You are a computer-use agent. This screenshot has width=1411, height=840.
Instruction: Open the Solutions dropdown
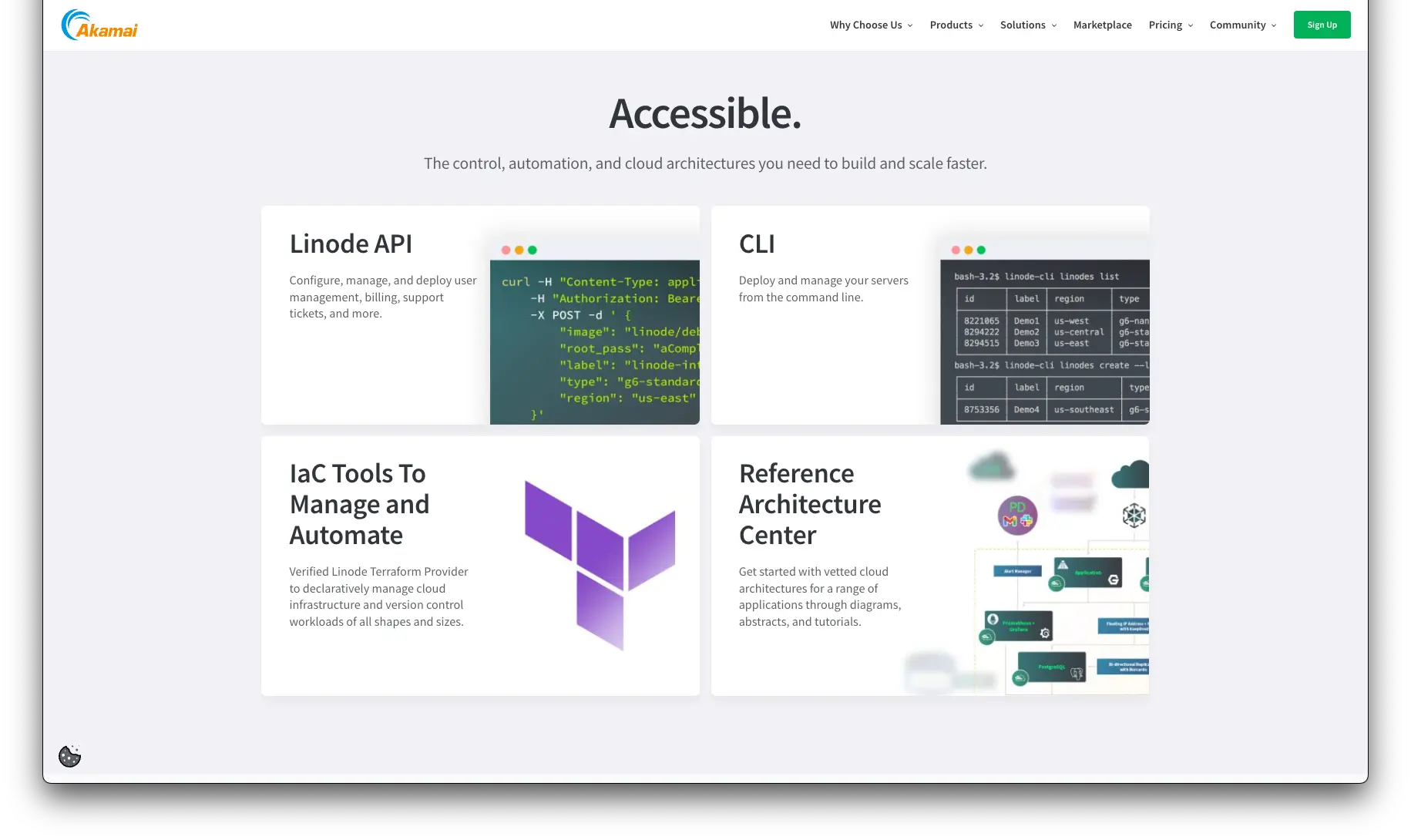(x=1028, y=25)
